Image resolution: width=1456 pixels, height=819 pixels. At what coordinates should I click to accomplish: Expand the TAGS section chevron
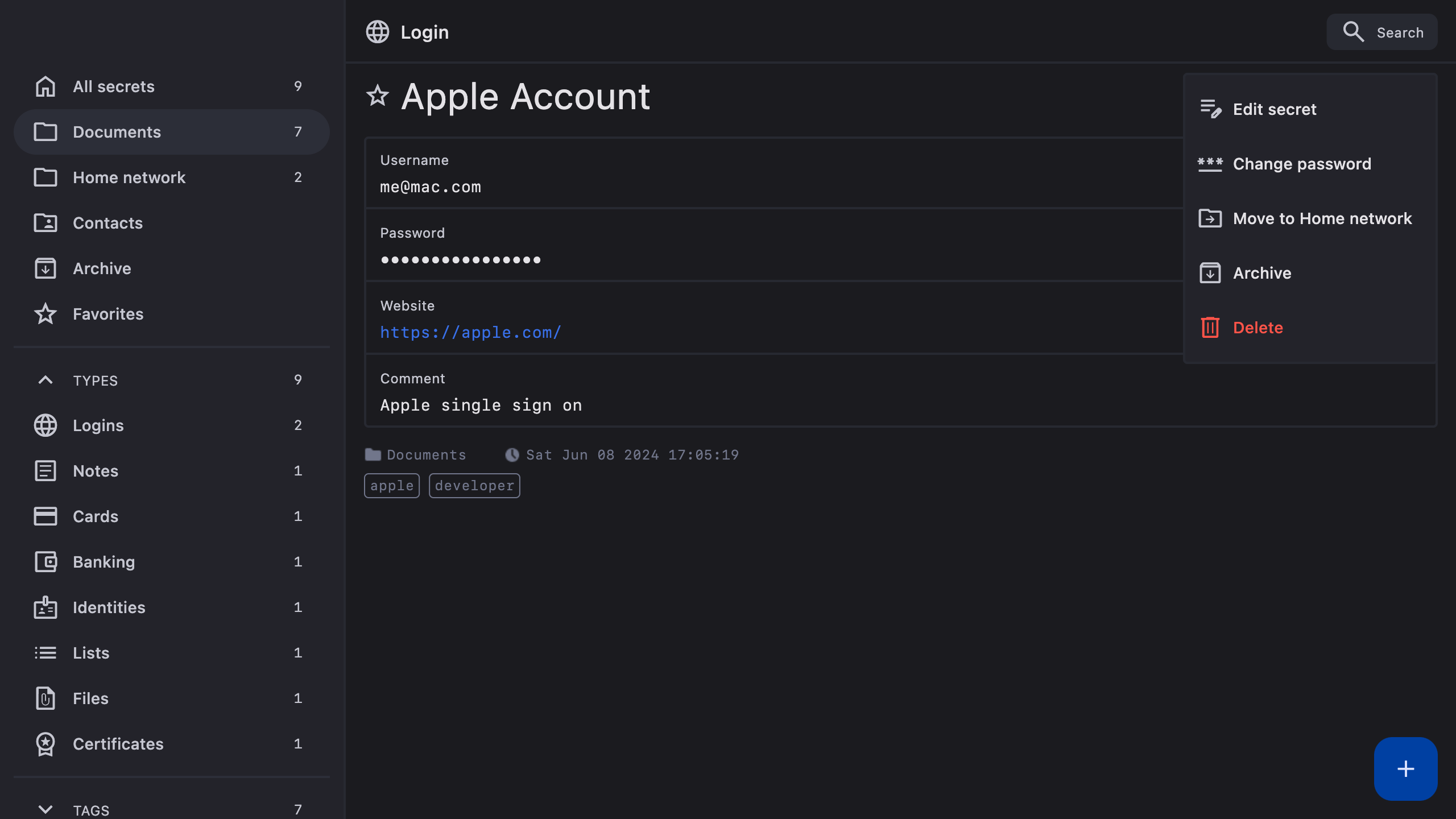pos(45,809)
